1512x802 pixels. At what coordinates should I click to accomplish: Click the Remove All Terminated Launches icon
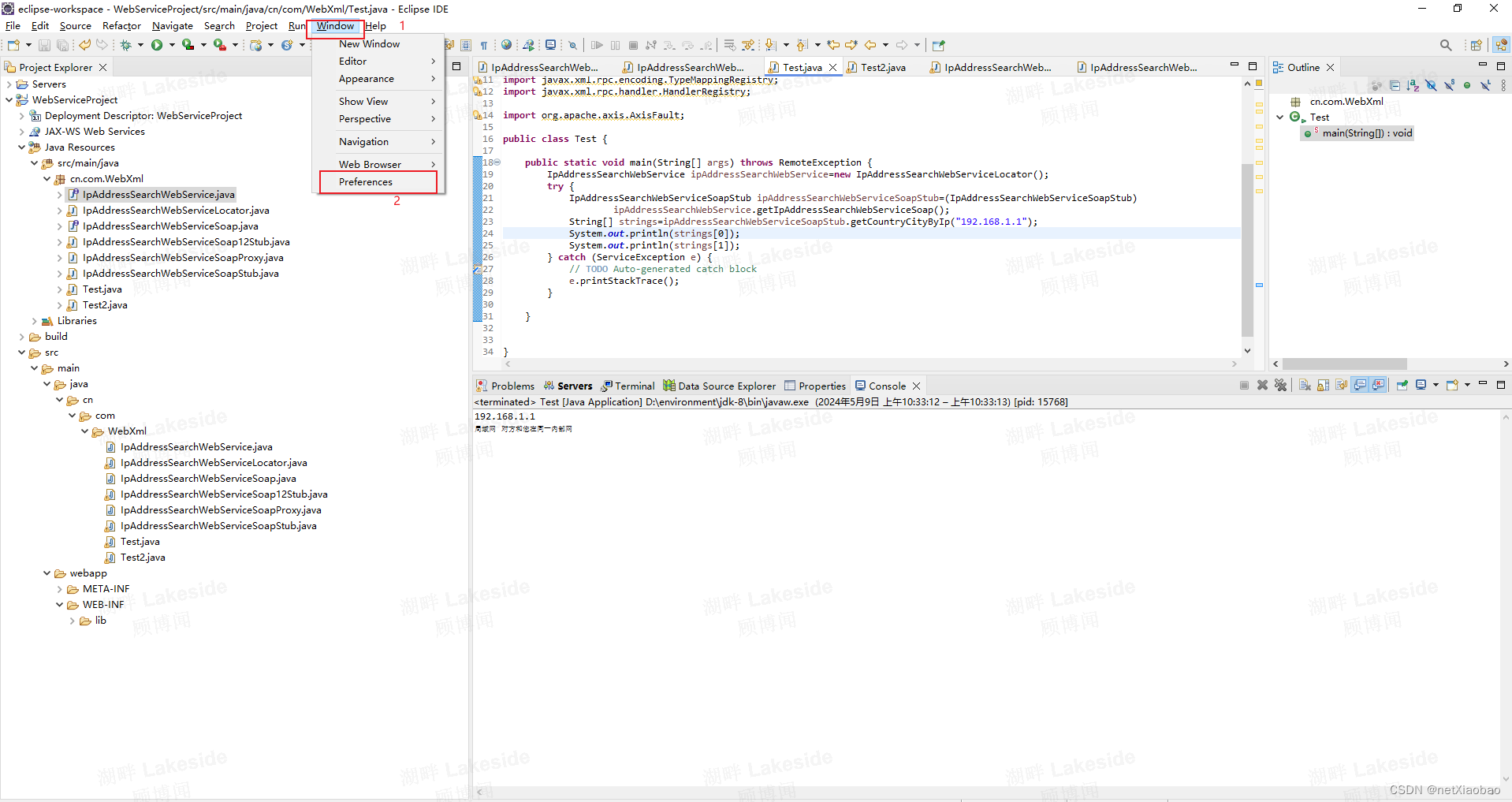click(x=1279, y=386)
